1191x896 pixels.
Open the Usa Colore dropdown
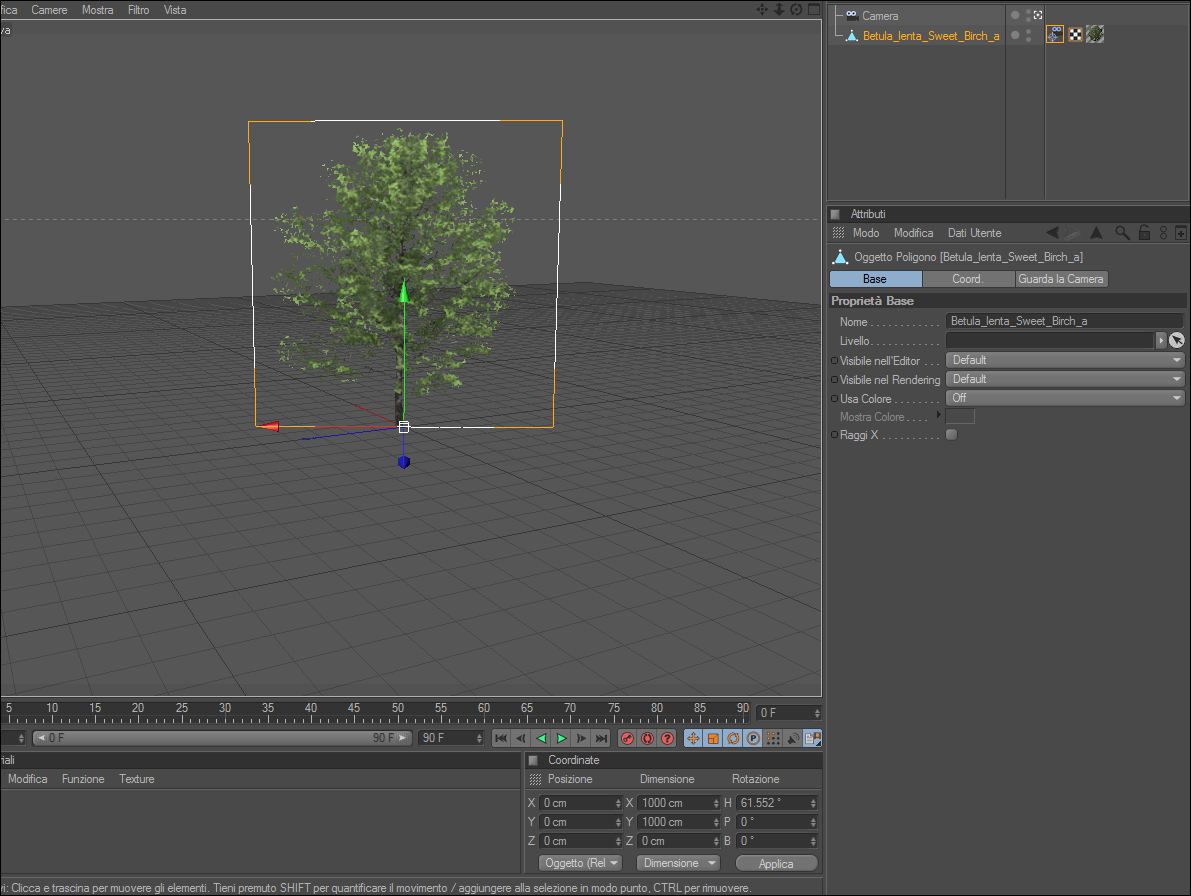(x=1065, y=398)
